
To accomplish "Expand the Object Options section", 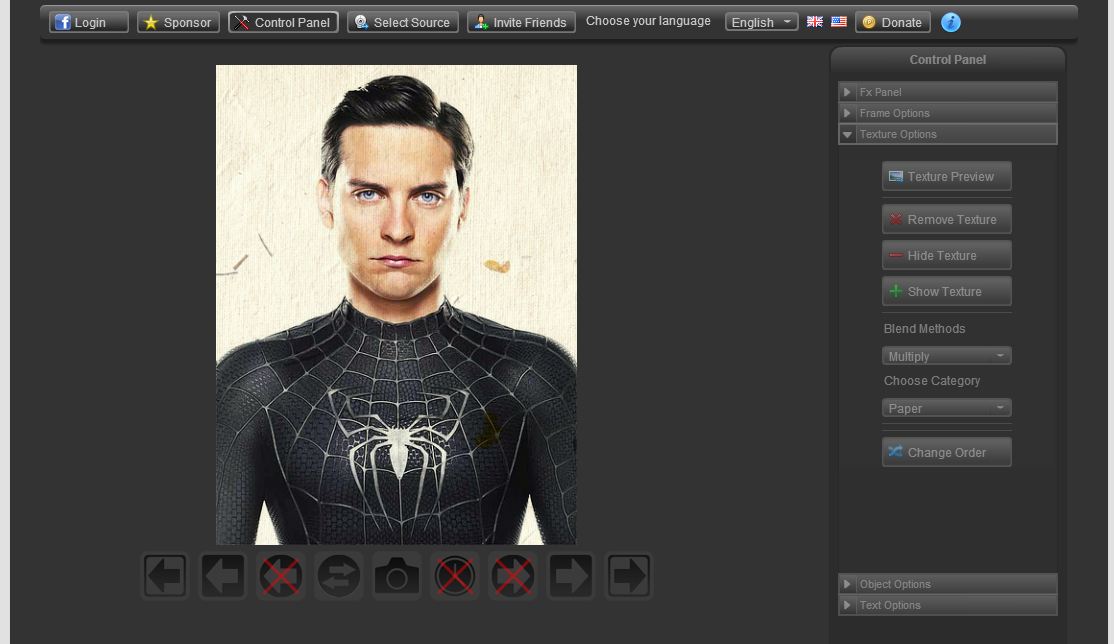I will coord(948,584).
